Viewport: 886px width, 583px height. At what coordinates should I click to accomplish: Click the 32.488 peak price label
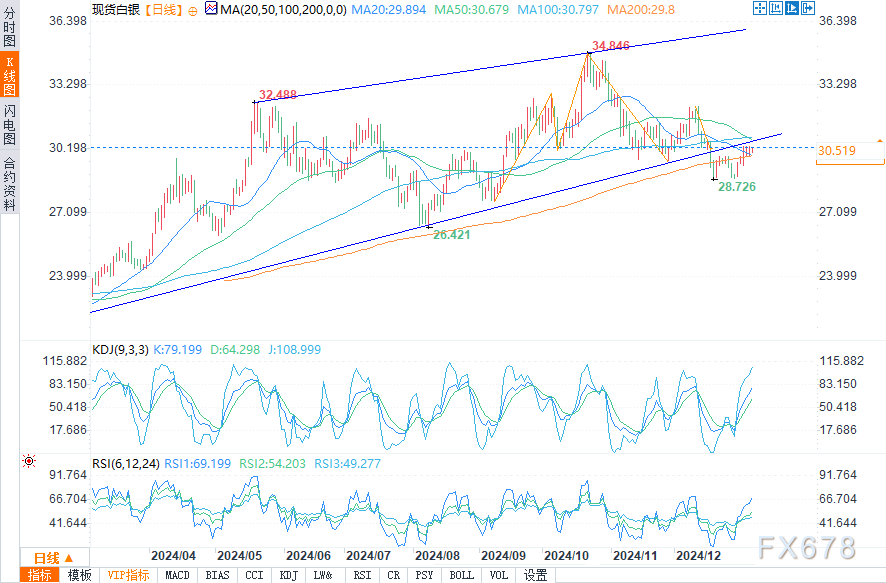[277, 94]
